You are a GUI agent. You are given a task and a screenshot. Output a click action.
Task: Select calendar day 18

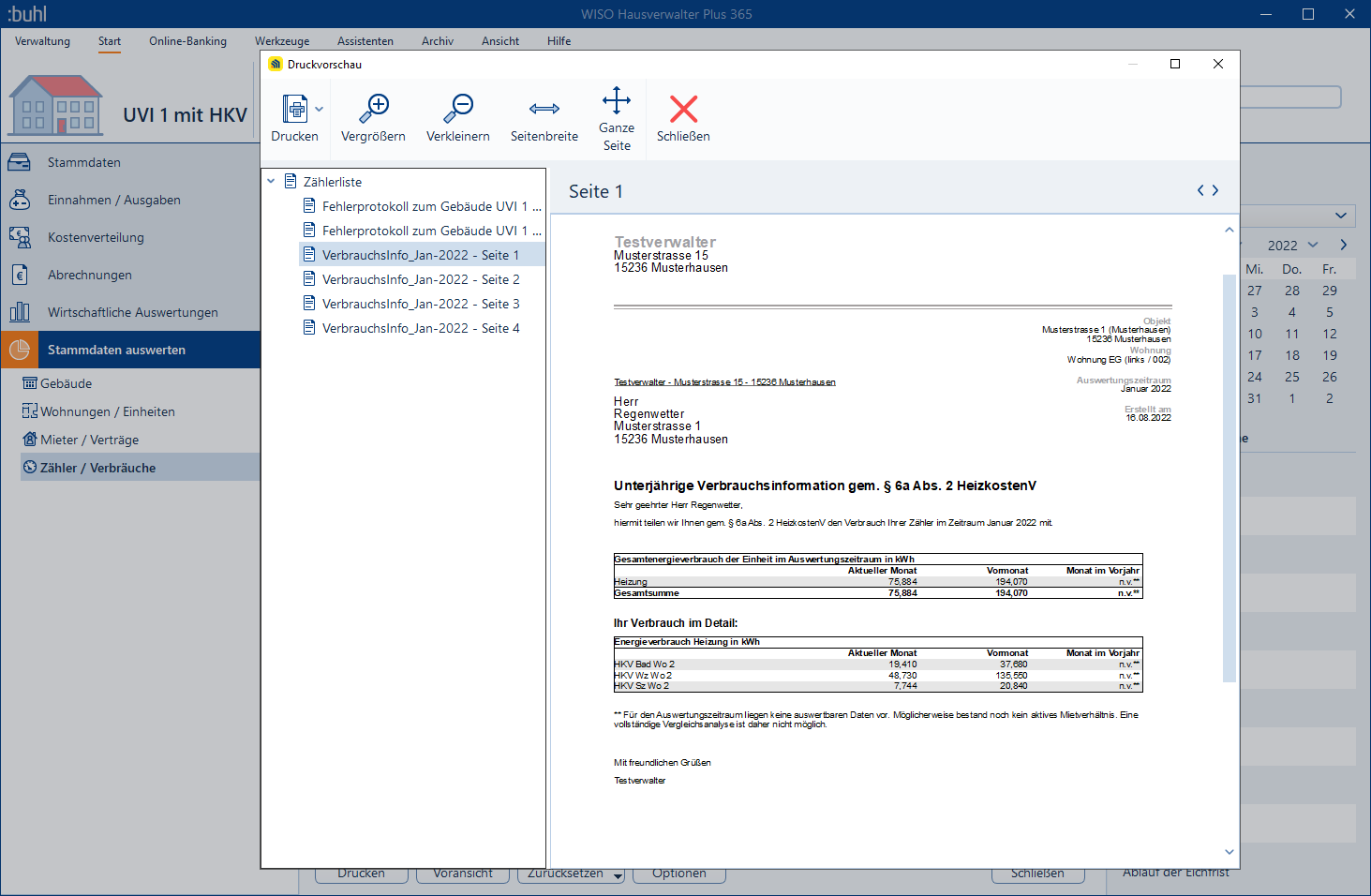pos(1292,355)
